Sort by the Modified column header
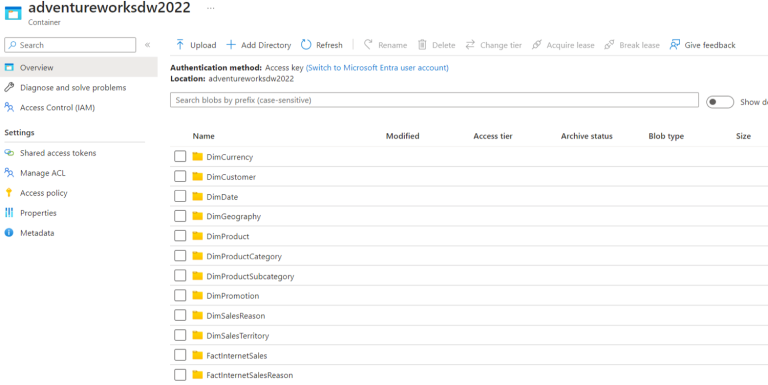Viewport: 768px width, 385px height. [403, 136]
